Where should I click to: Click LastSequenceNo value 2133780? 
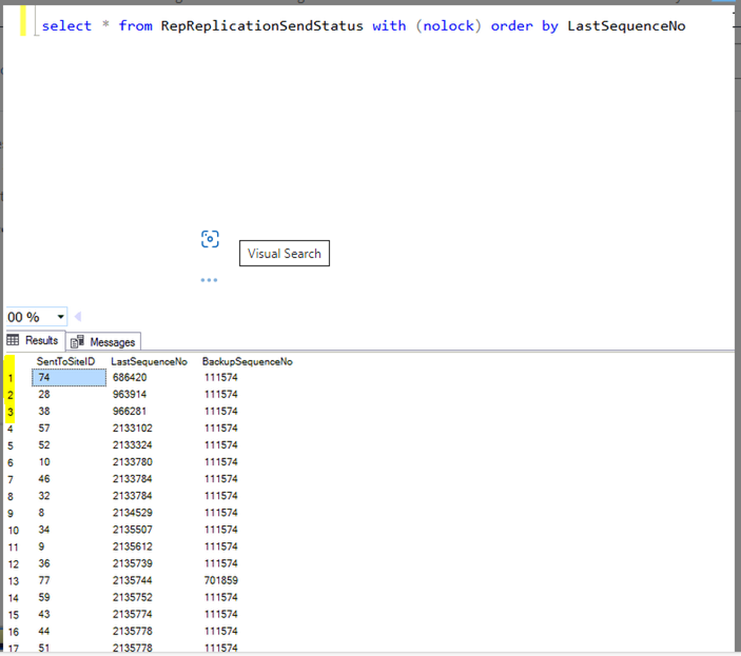click(x=133, y=462)
